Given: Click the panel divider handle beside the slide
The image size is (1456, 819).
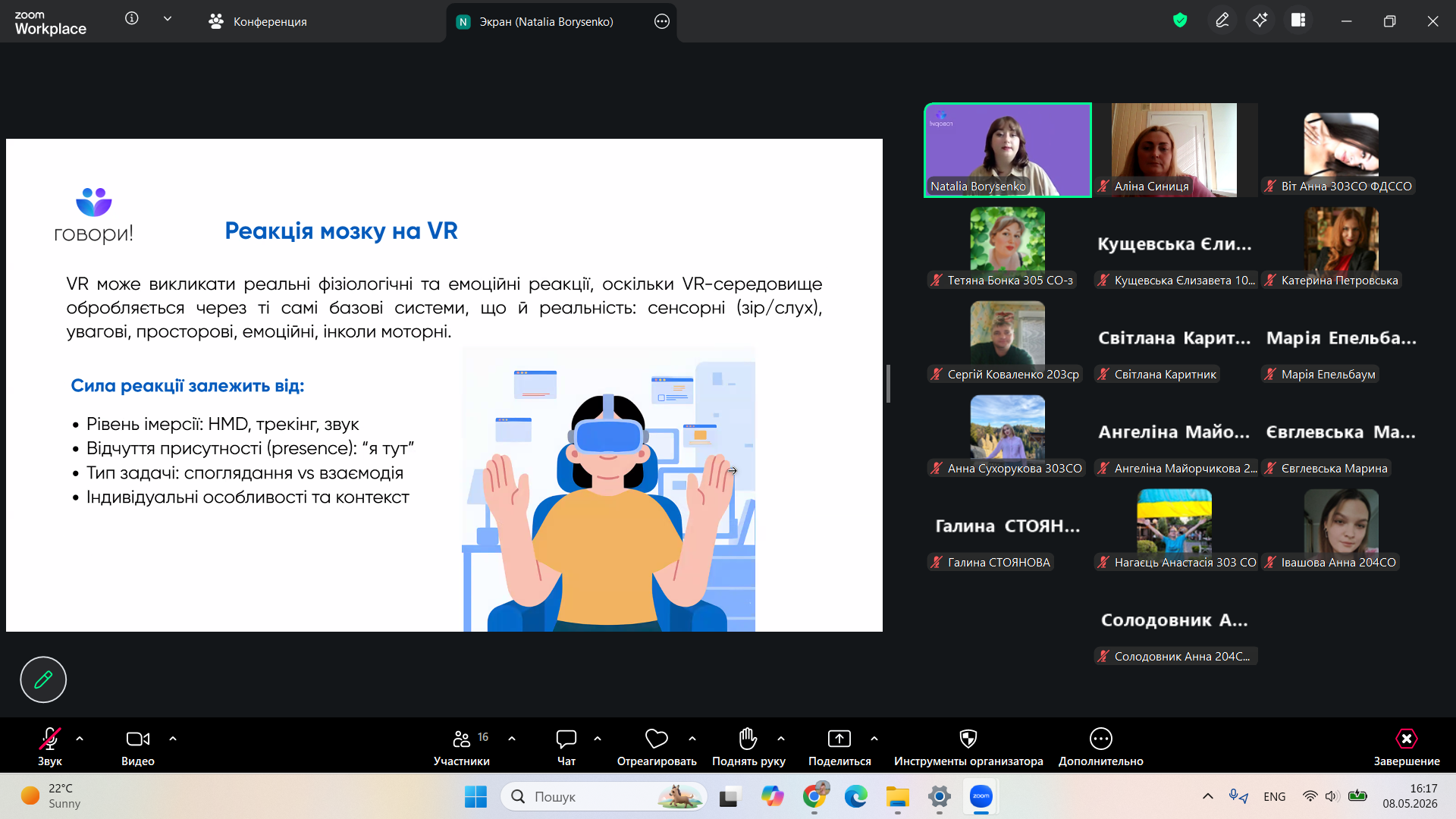Looking at the screenshot, I should pyautogui.click(x=888, y=384).
